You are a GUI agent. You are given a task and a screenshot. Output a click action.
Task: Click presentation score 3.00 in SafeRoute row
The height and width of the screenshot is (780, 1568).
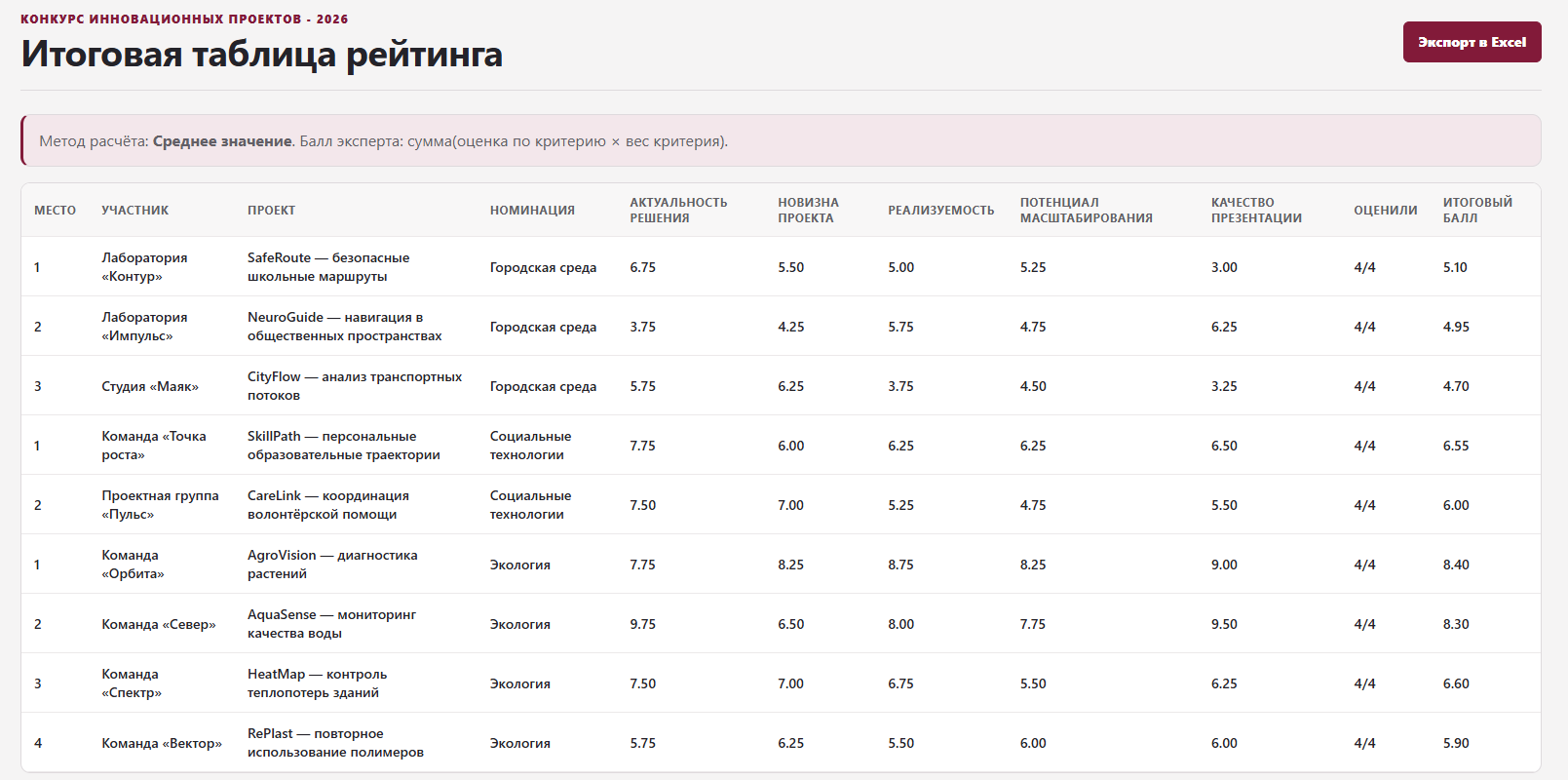(1224, 267)
